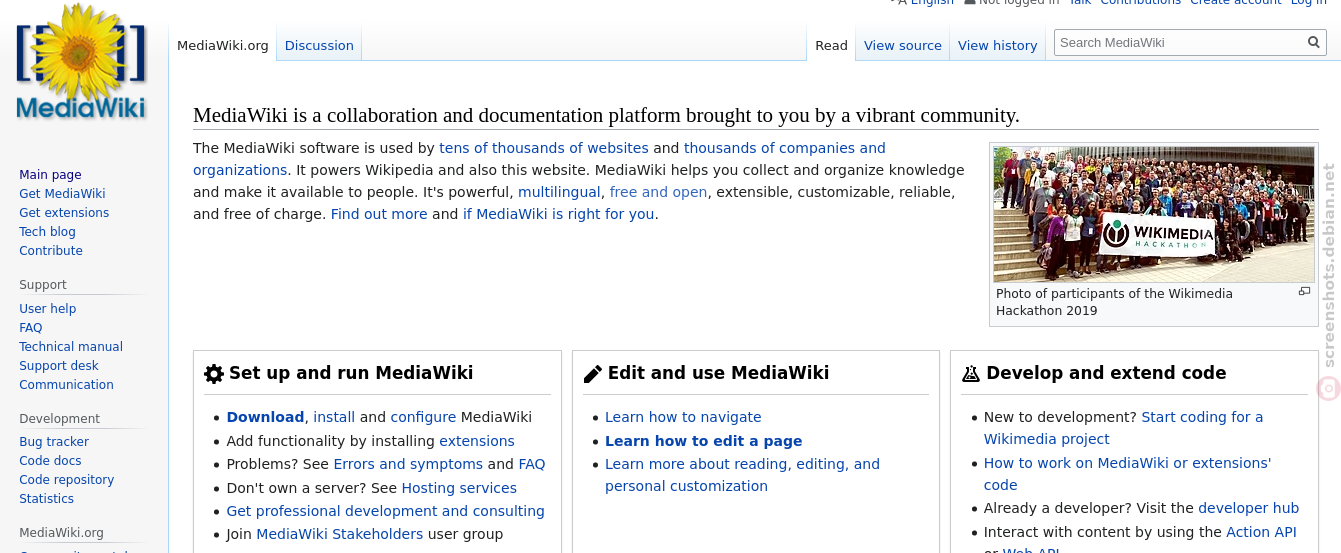Viewport: 1341px width, 553px height.
Task: Click 'Set up and run MediaWiki' heading text
Action: click(x=351, y=373)
